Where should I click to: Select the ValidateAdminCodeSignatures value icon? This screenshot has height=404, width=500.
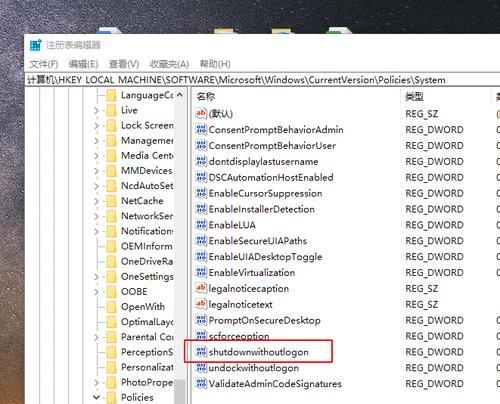(x=201, y=383)
